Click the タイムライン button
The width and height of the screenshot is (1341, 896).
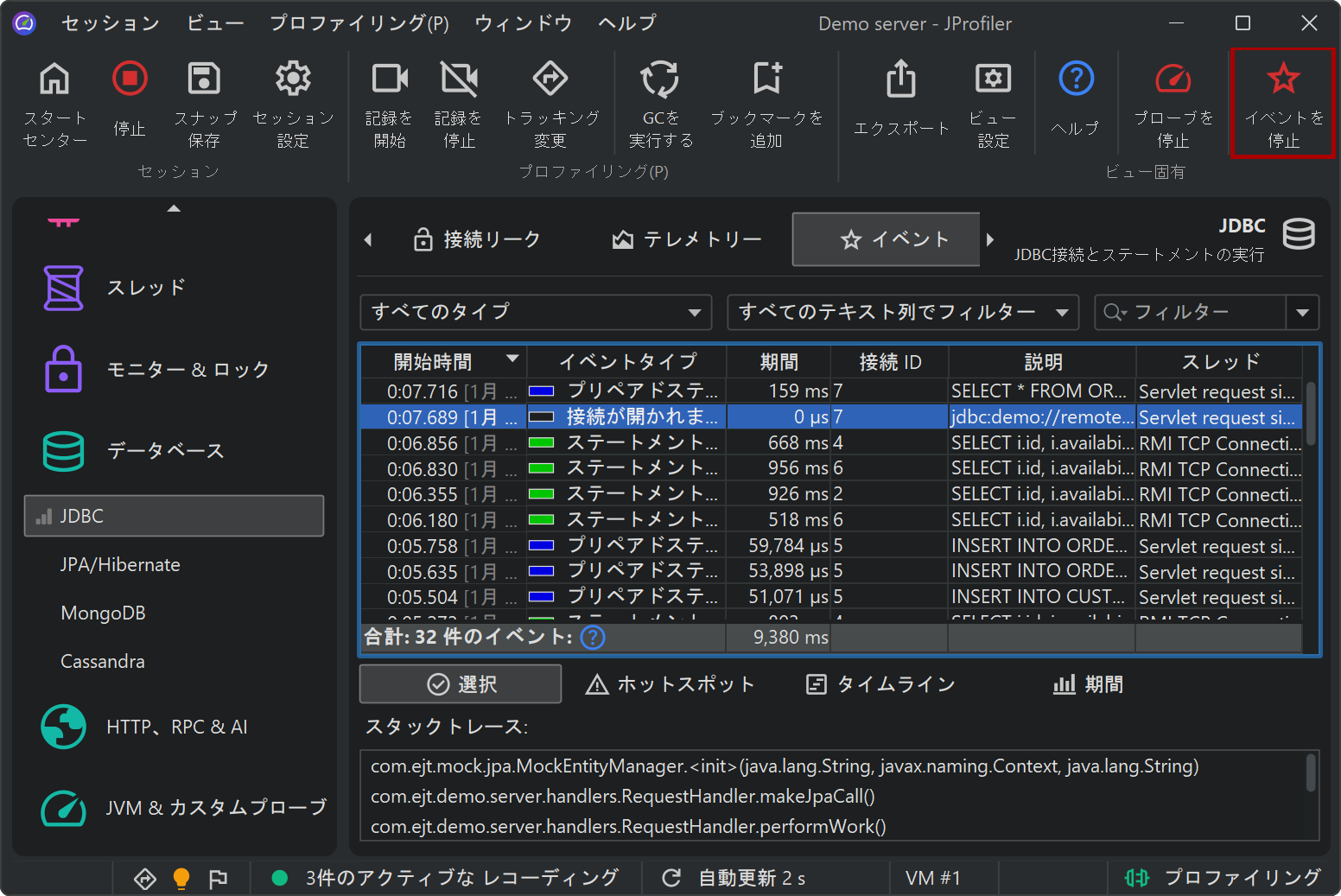tap(880, 684)
